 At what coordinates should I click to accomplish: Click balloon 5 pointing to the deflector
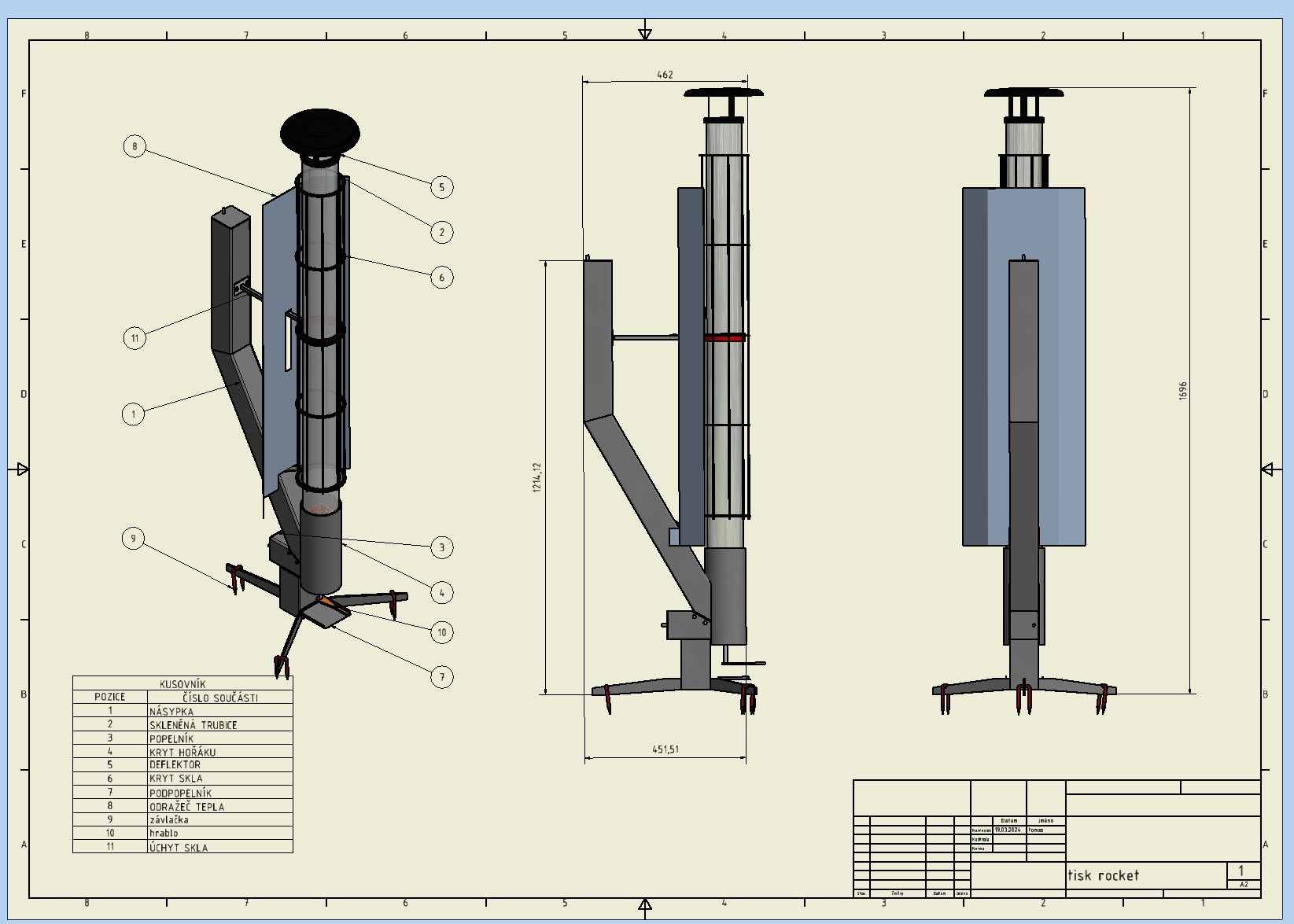441,187
